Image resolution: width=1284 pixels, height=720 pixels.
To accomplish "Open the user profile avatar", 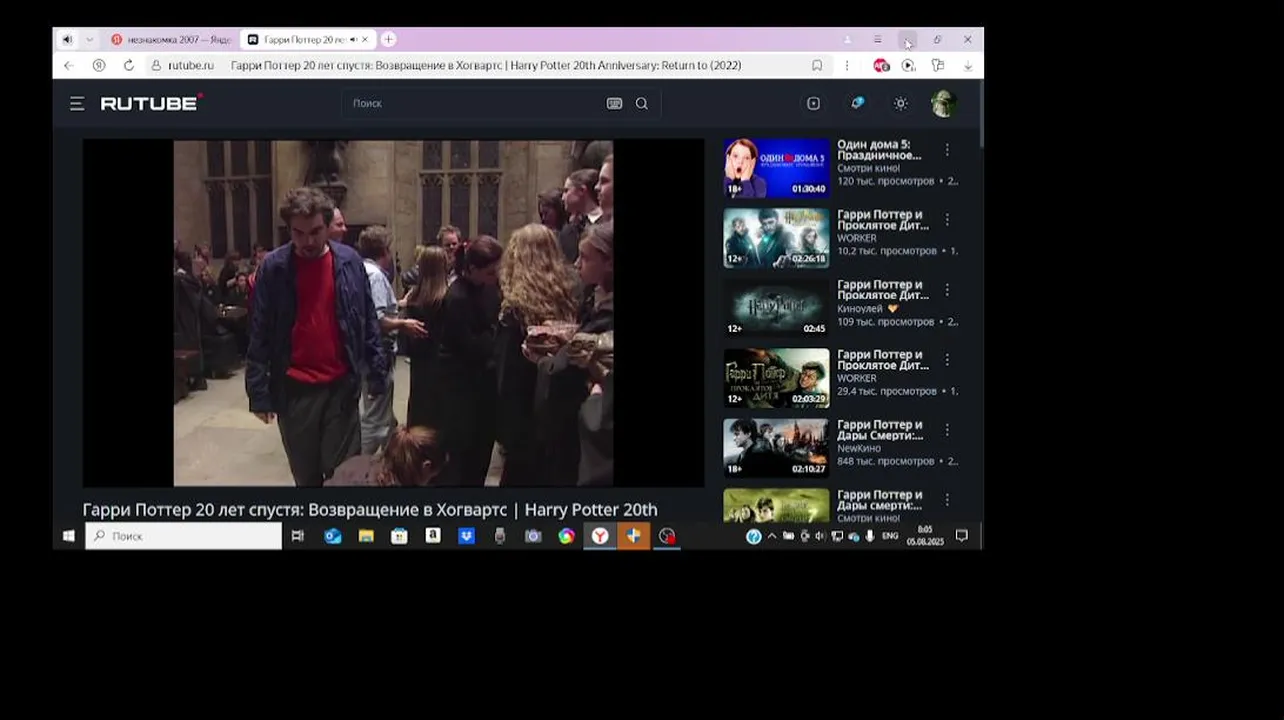I will (x=943, y=103).
